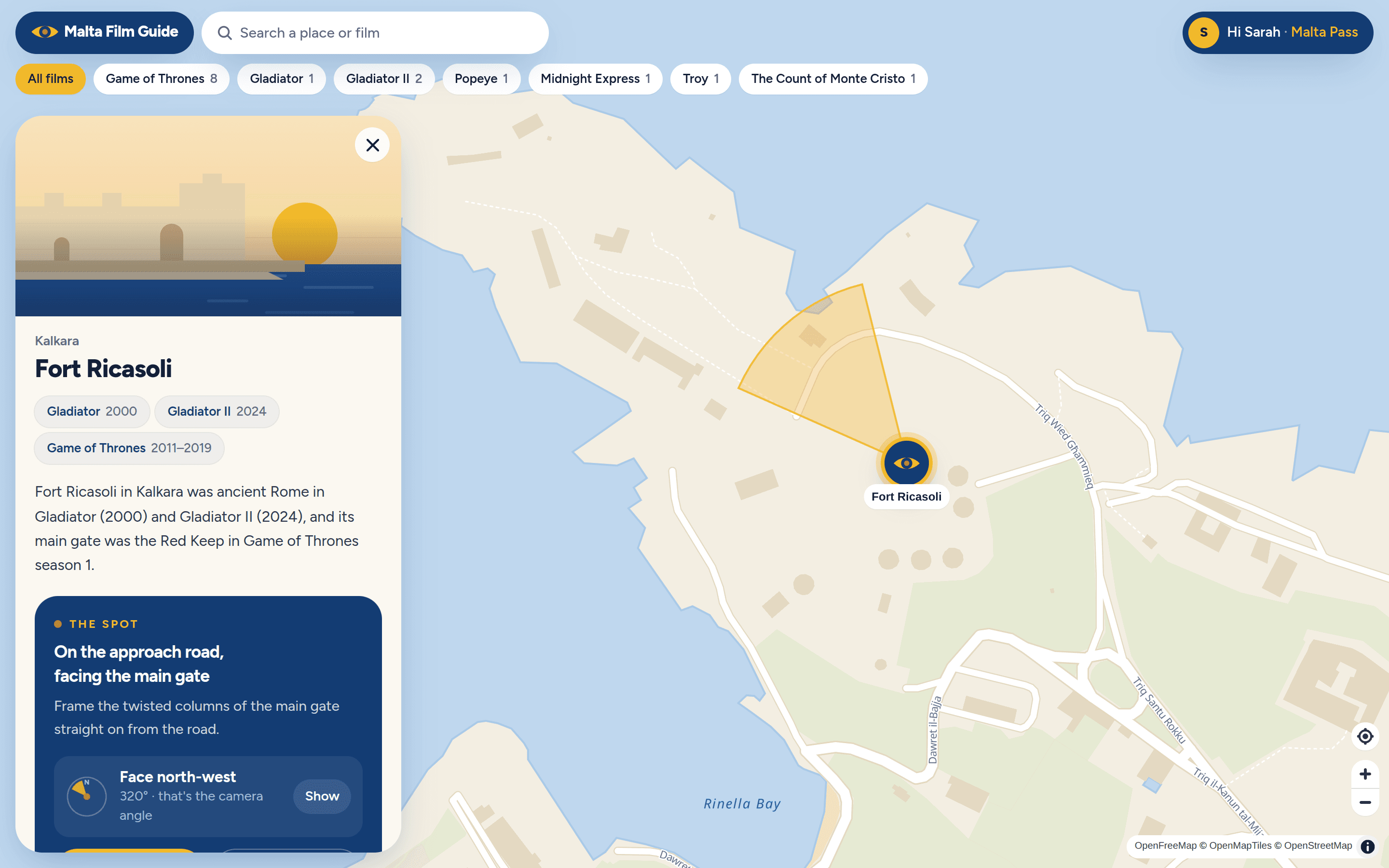Click the Fort Ricasoli panel heading

(x=103, y=368)
